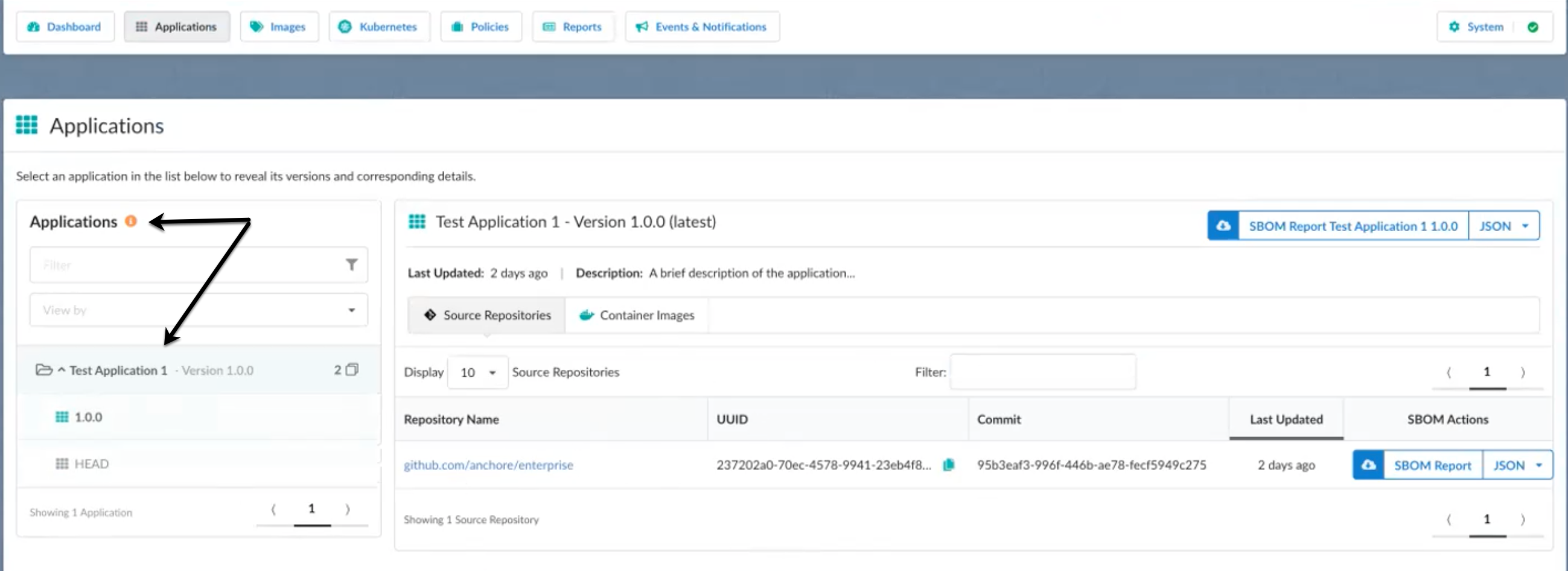This screenshot has height=571, width=1568.
Task: Switch to the Container Images tab
Action: [x=636, y=314]
